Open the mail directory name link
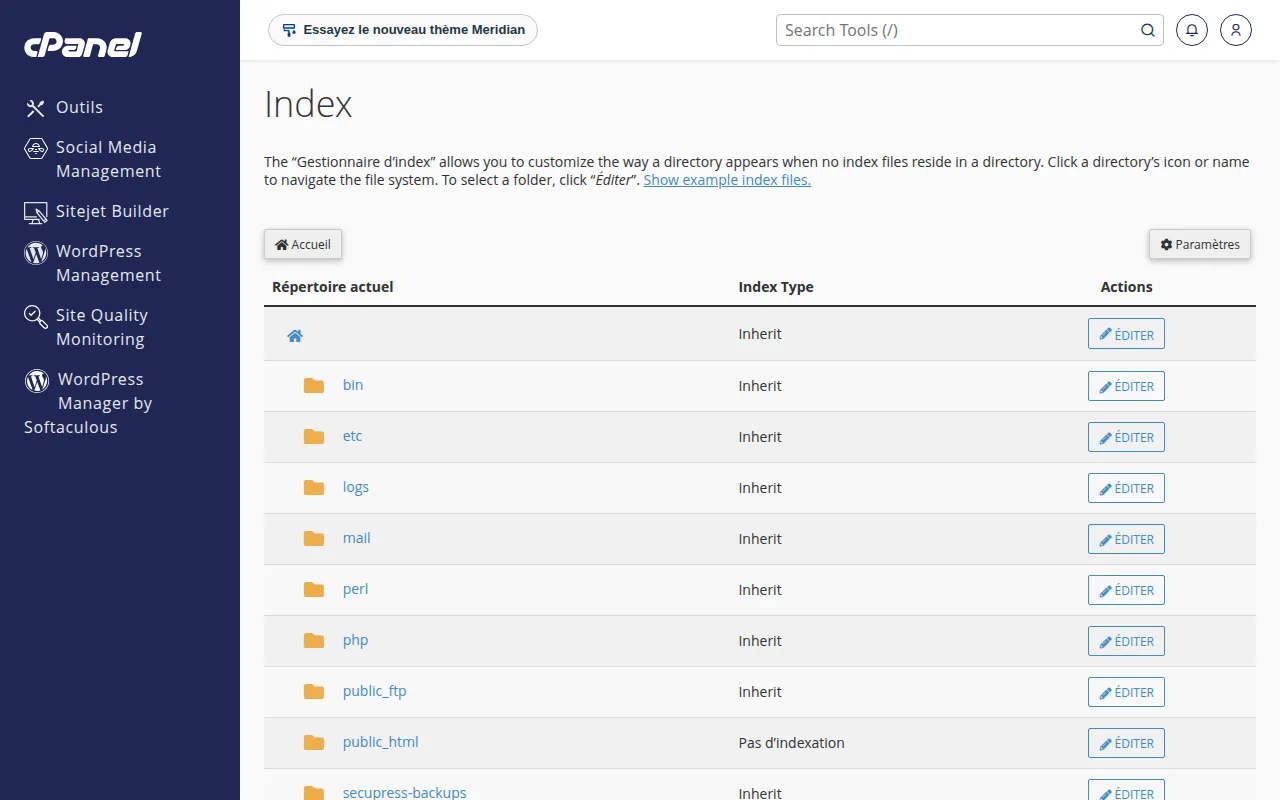 (x=357, y=538)
